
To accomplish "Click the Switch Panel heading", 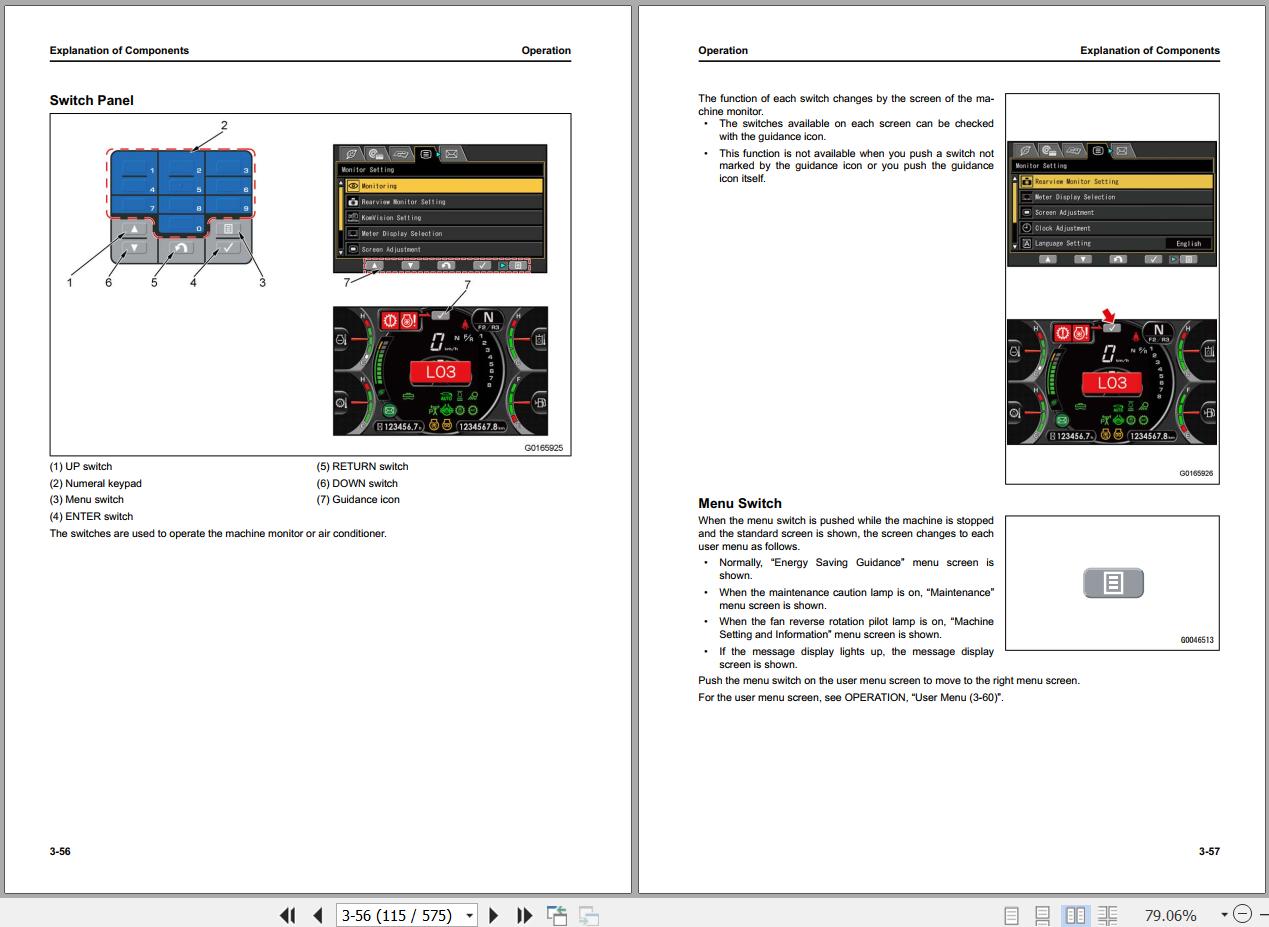I will (x=91, y=100).
